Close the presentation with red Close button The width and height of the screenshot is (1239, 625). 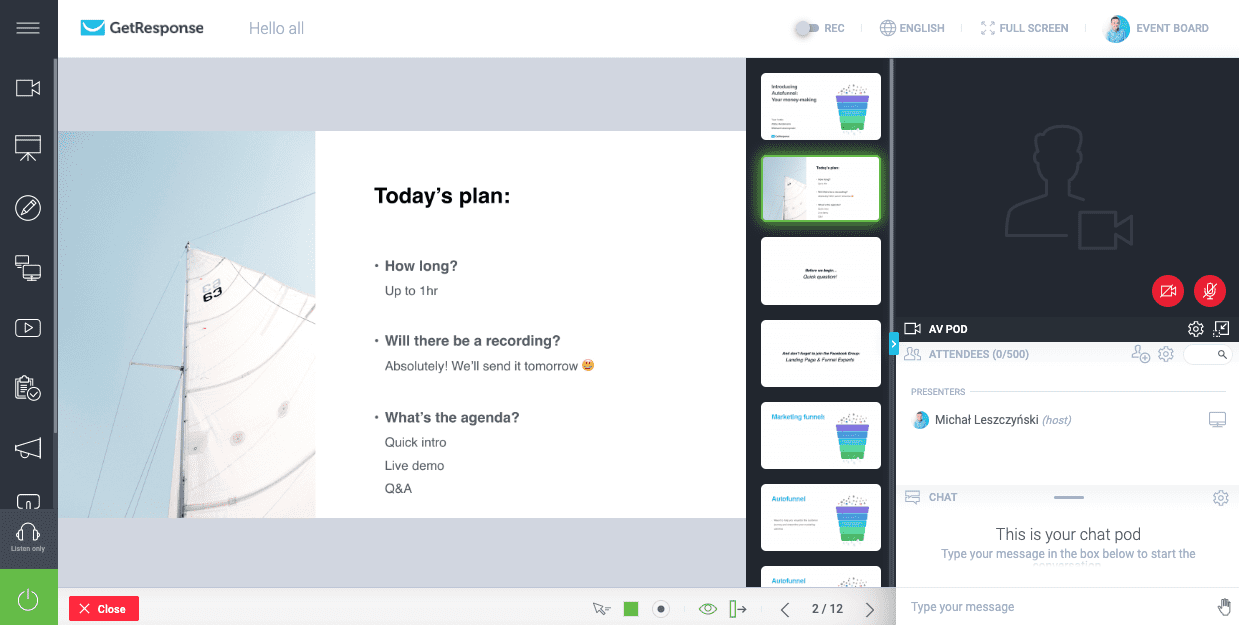[104, 608]
